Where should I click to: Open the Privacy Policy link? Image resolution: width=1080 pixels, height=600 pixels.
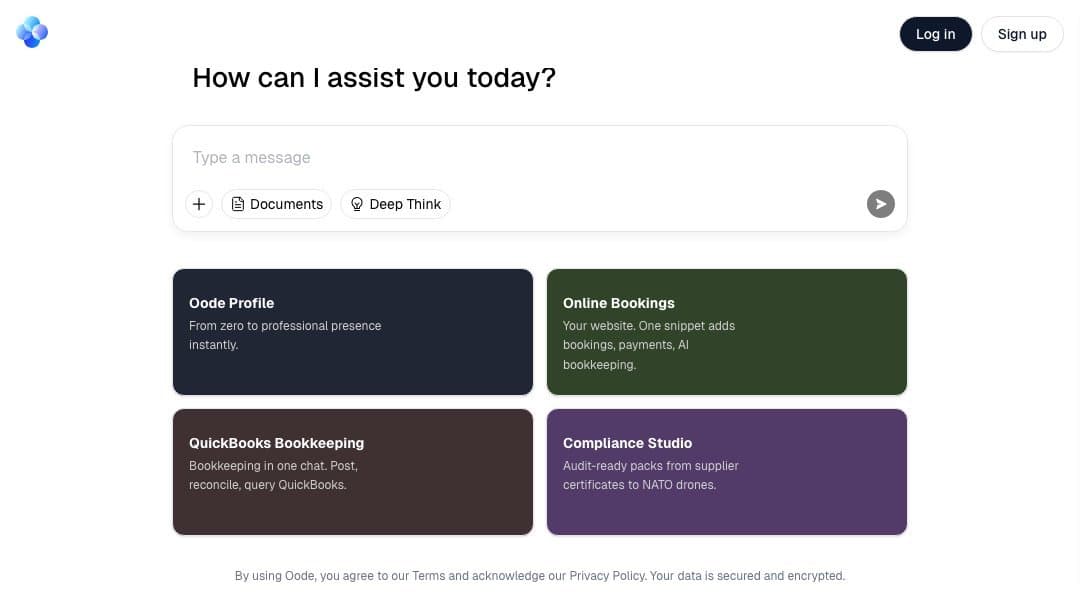pos(607,575)
